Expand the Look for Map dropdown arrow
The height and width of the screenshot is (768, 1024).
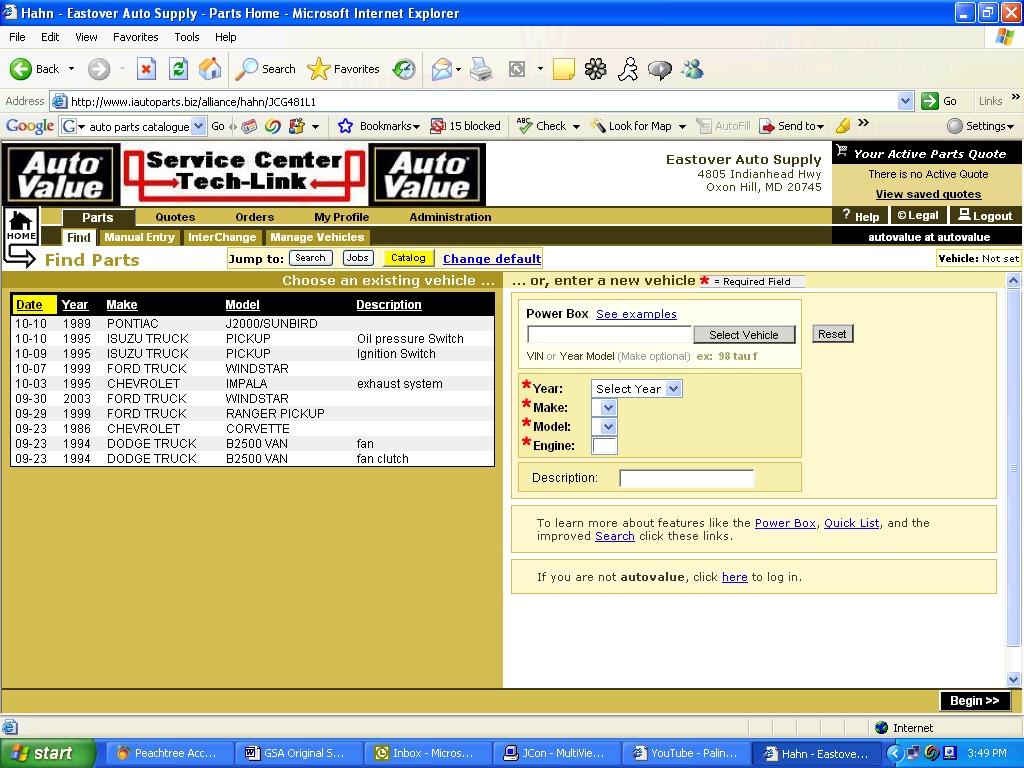682,127
